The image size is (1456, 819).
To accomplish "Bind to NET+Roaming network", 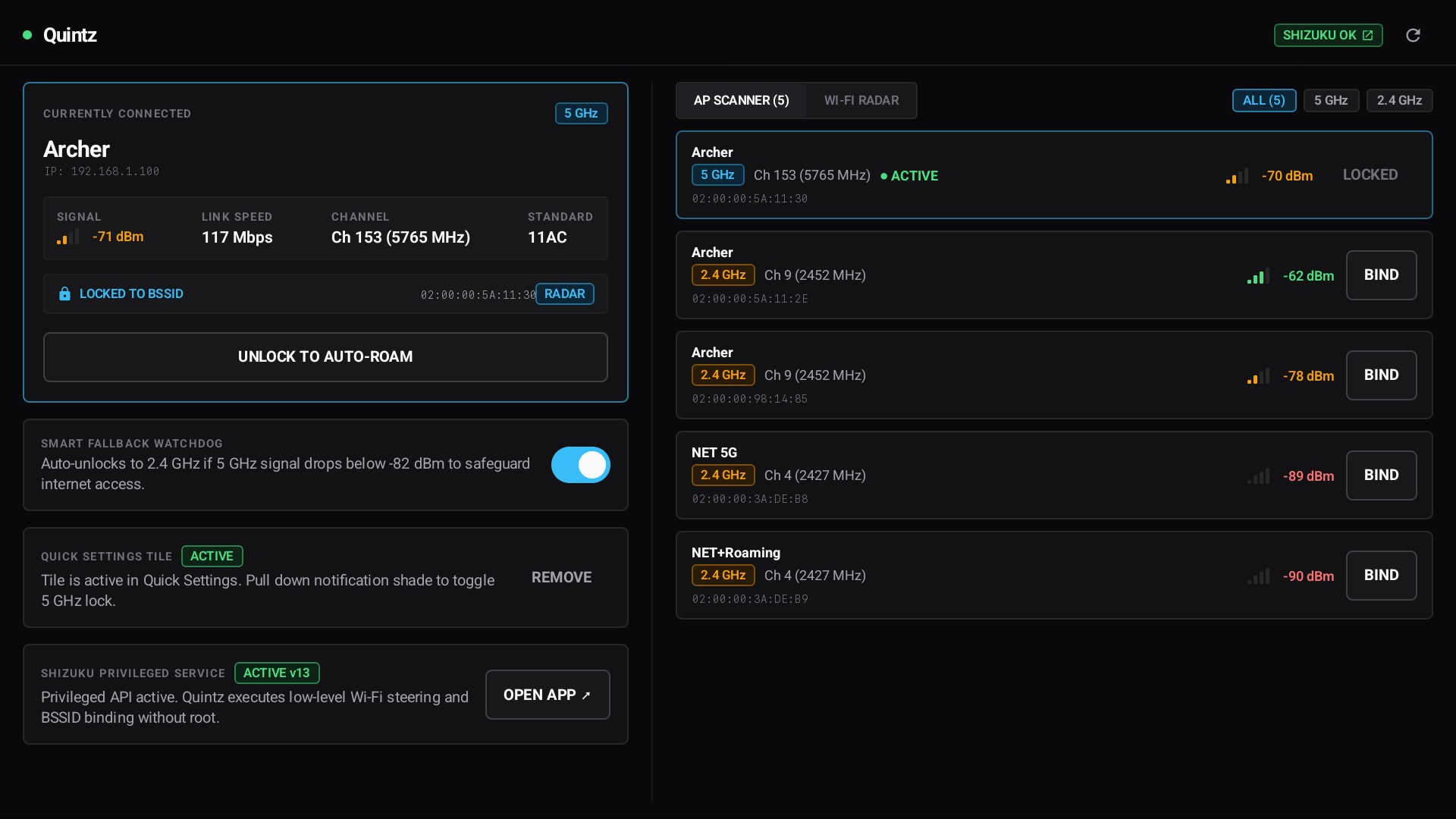I will coord(1381,576).
